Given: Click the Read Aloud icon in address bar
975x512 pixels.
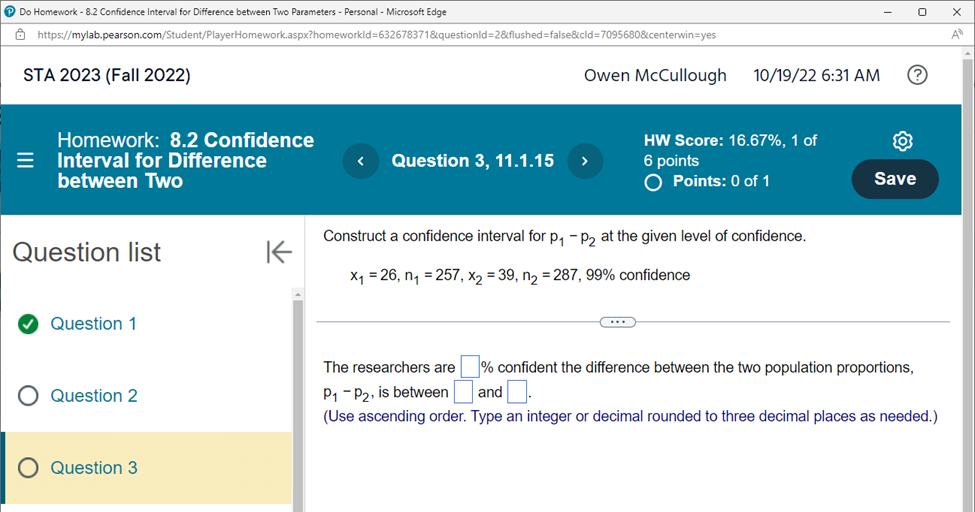Looking at the screenshot, I should click(957, 35).
